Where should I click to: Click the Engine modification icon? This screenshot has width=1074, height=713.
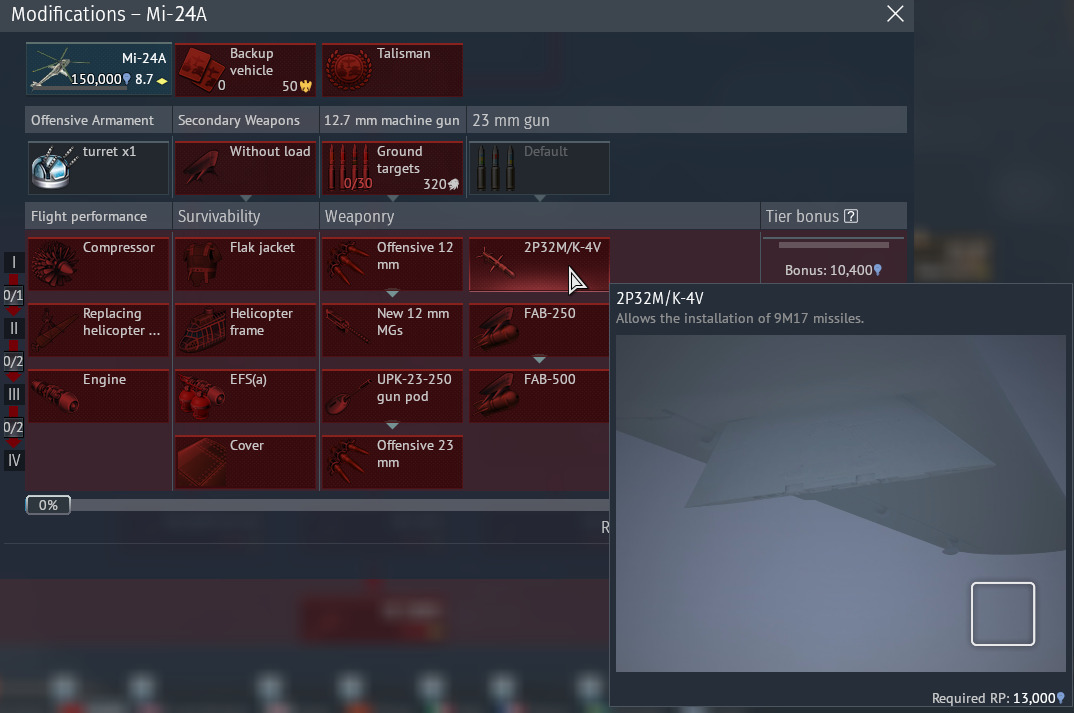point(54,397)
